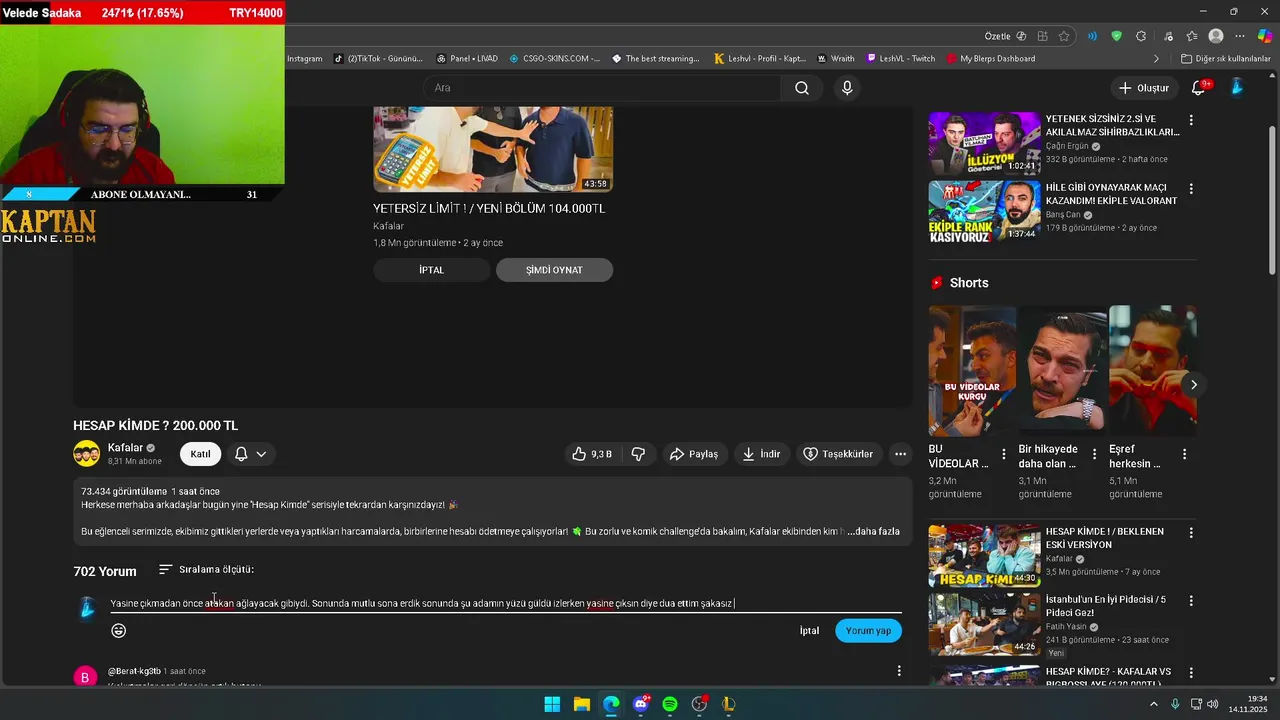This screenshot has height=720, width=1280.
Task: Open the YouTube account avatar menu
Action: 1237,88
